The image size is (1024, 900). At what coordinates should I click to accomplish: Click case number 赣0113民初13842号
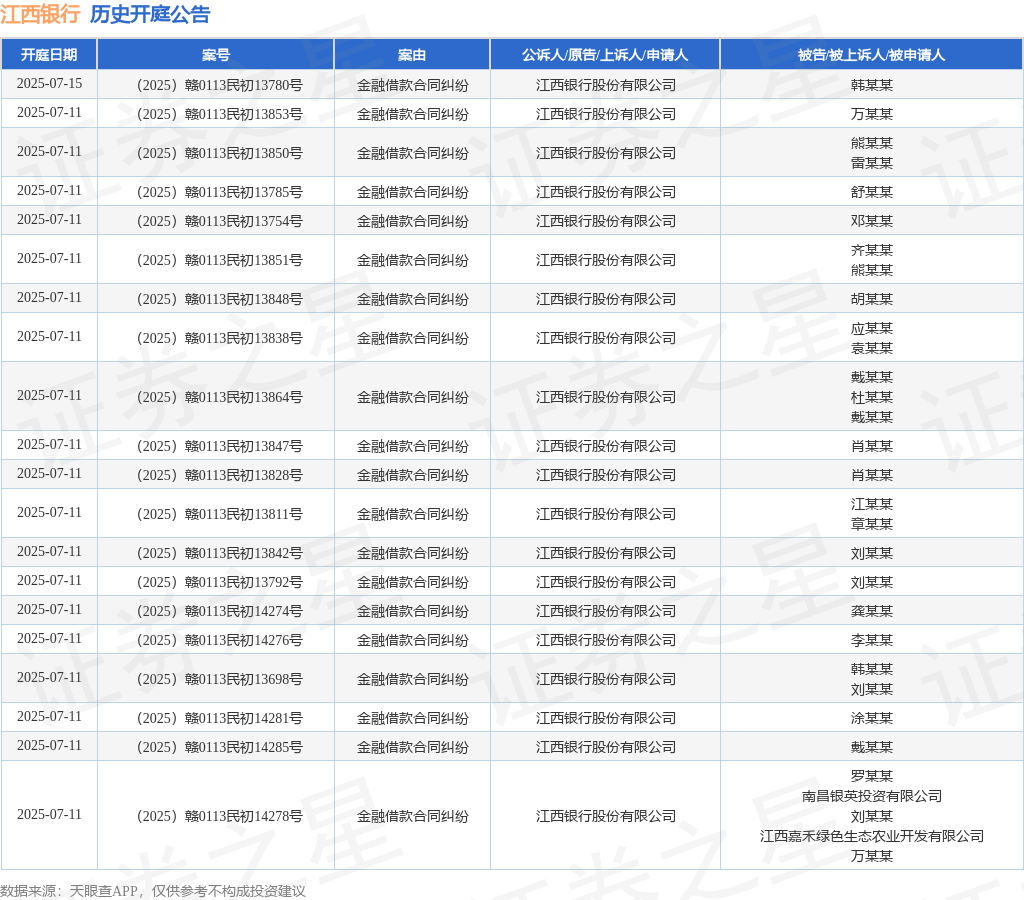tap(219, 553)
